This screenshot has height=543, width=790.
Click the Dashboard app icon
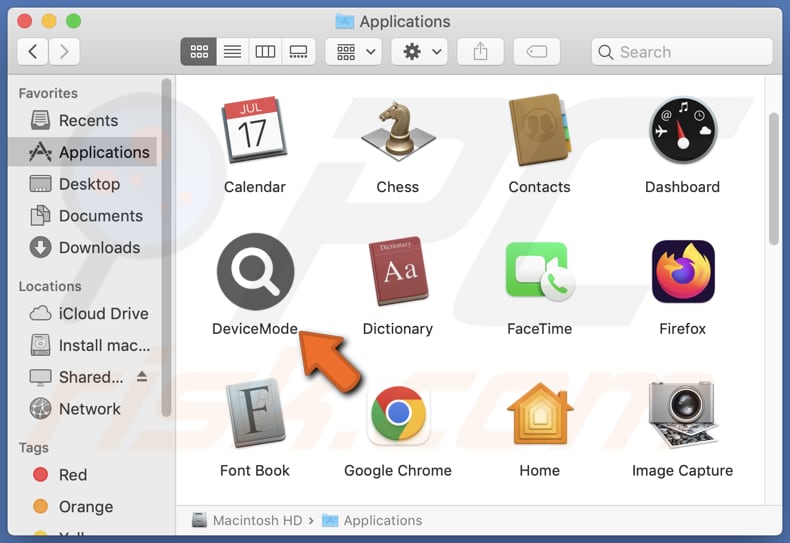pos(683,130)
